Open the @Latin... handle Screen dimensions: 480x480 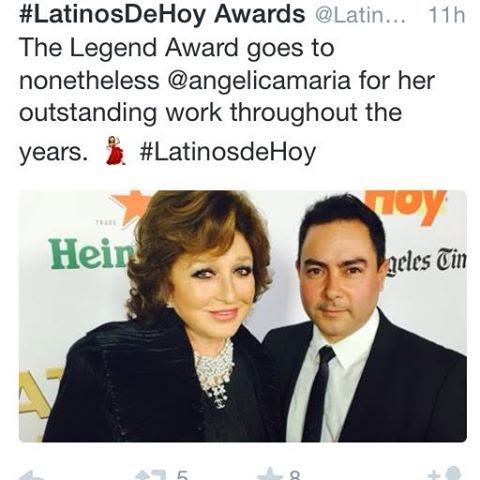[360, 15]
